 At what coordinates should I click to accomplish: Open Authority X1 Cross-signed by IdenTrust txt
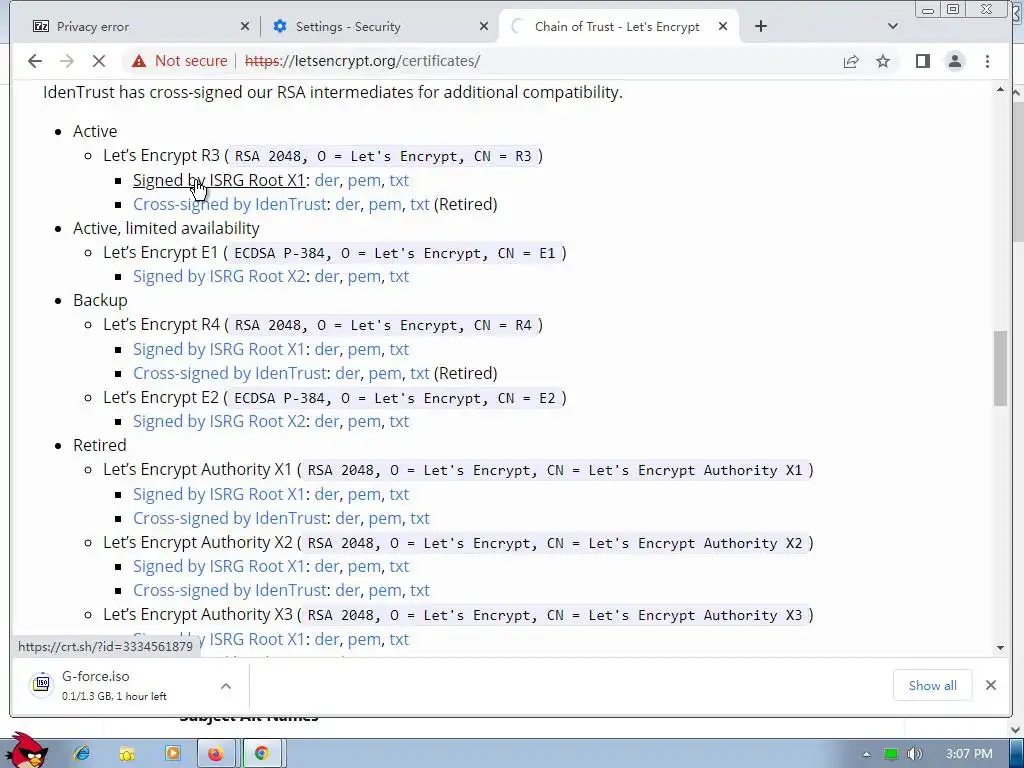tap(419, 519)
